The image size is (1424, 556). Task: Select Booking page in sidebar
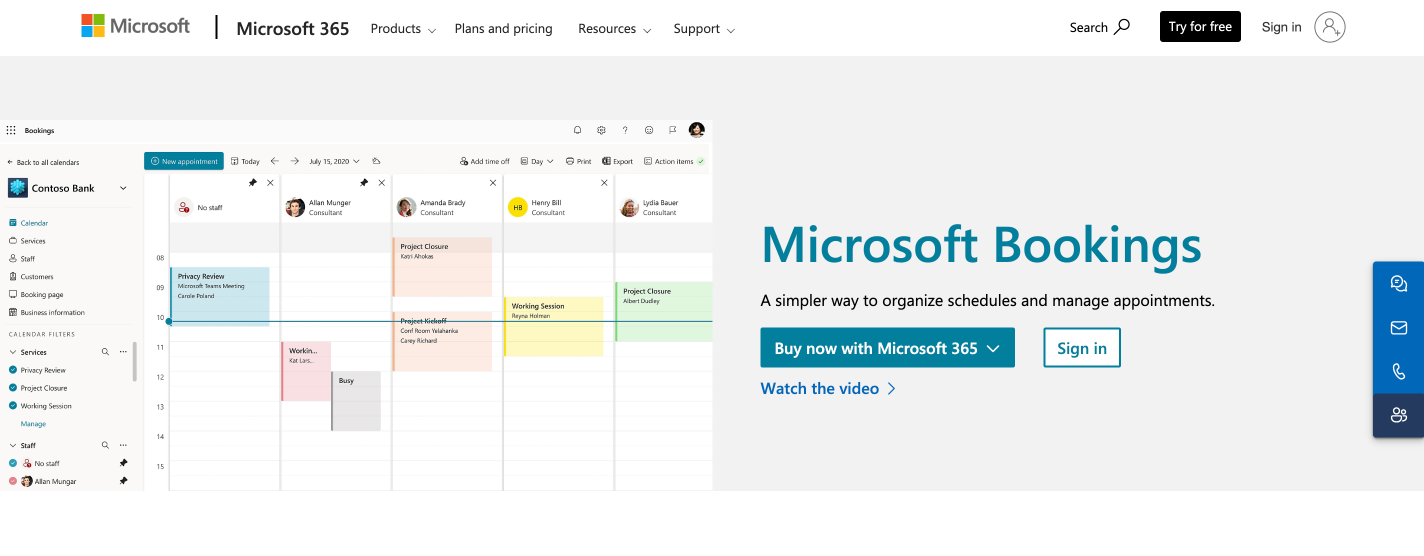[x=36, y=294]
